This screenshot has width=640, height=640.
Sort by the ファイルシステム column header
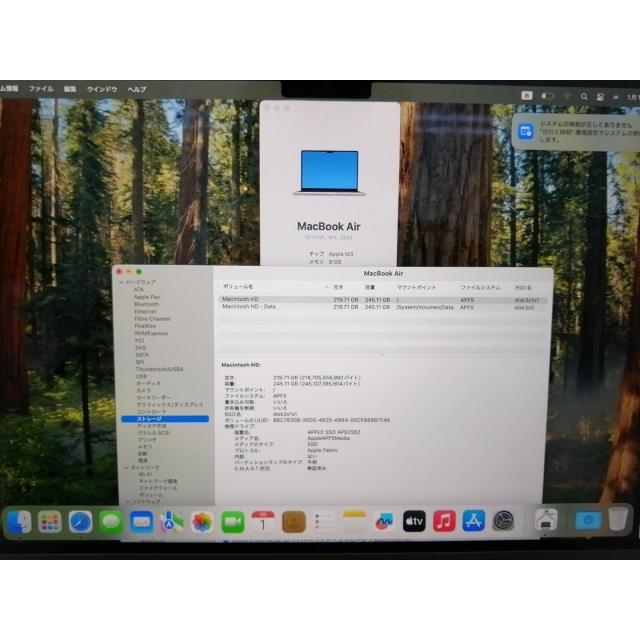(x=480, y=288)
